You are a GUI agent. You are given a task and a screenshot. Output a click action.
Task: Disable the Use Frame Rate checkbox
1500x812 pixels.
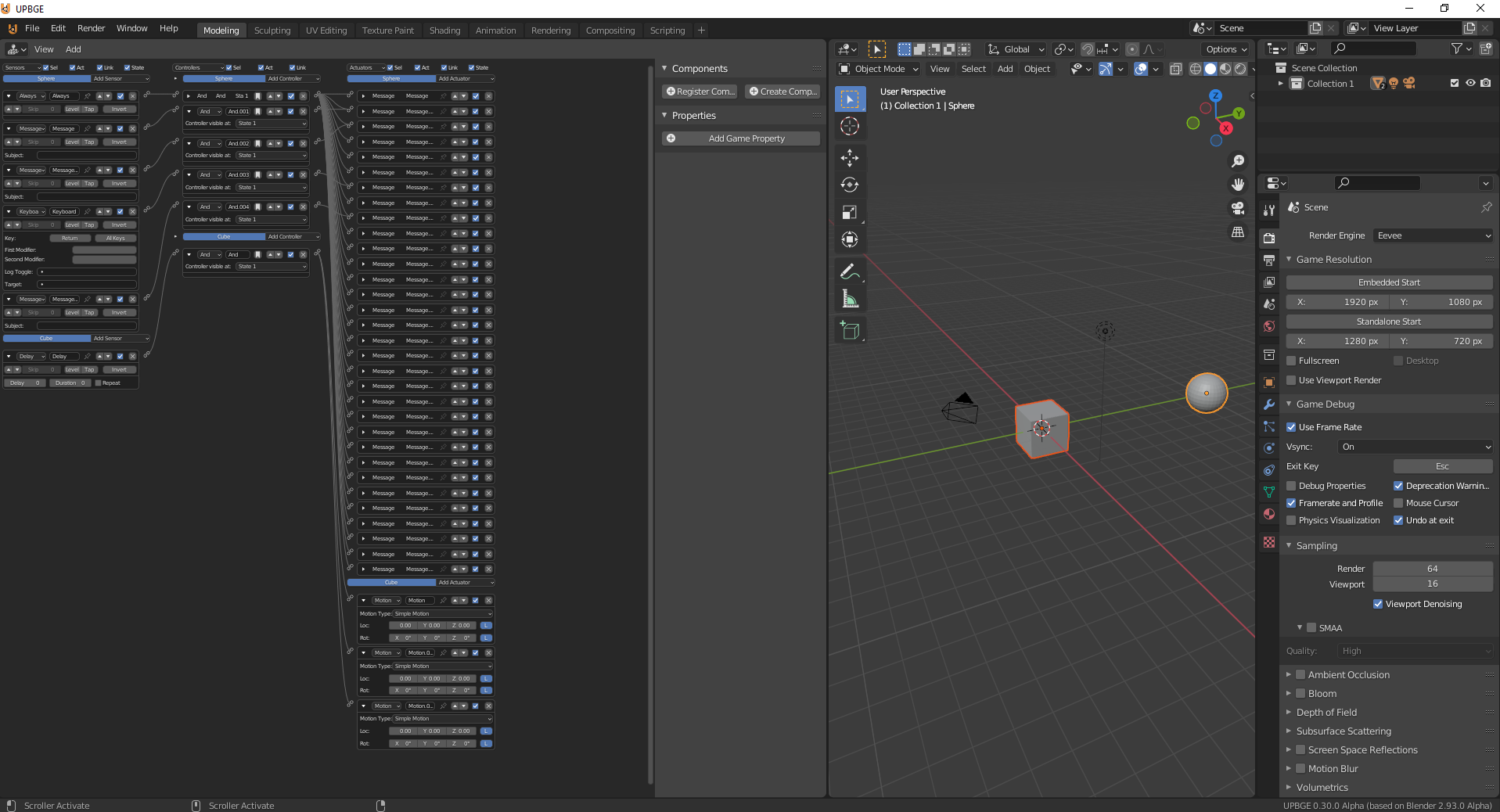coord(1291,427)
